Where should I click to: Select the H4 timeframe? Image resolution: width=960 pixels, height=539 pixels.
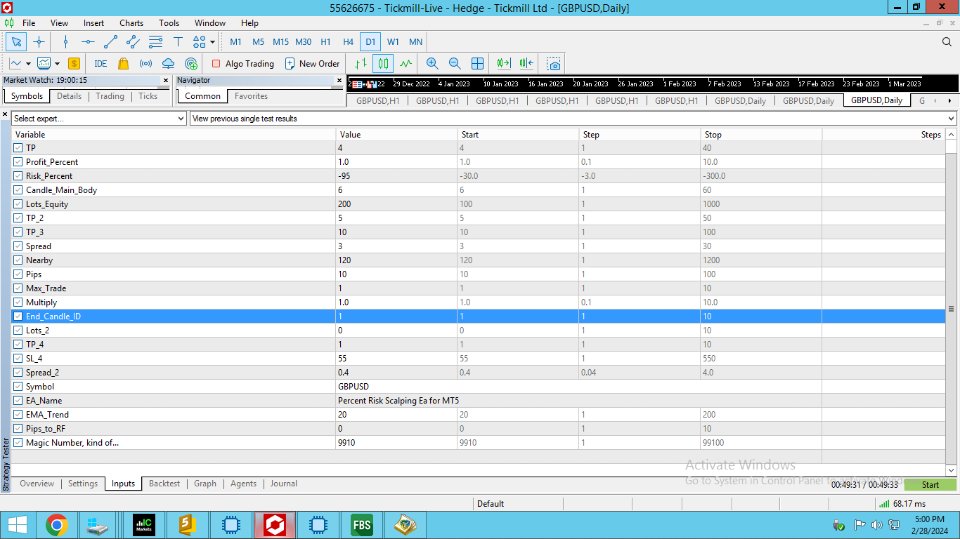pos(348,42)
